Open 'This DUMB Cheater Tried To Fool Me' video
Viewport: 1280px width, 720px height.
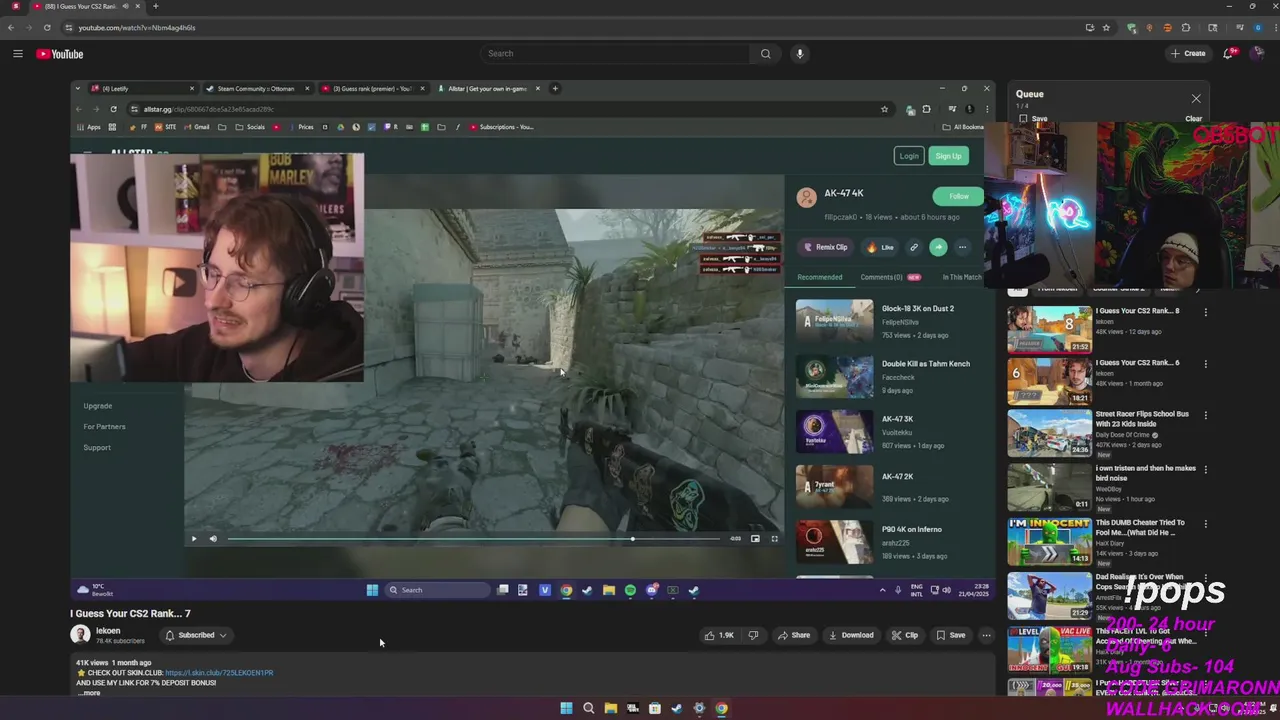[1049, 542]
